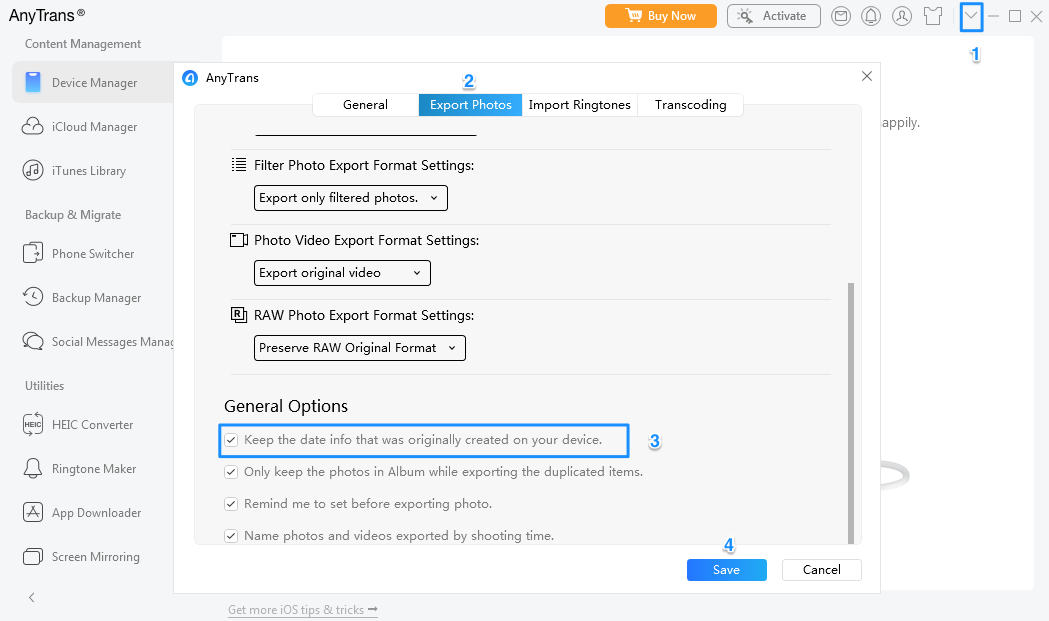Open the notifications bell icon in title bar
Viewport: 1049px width, 621px height.
click(871, 16)
